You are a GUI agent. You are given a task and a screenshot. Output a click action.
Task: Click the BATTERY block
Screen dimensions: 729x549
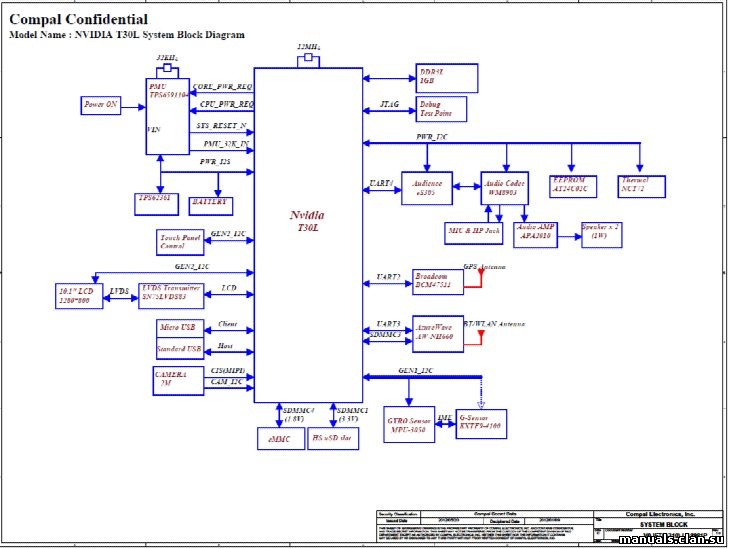pos(211,206)
